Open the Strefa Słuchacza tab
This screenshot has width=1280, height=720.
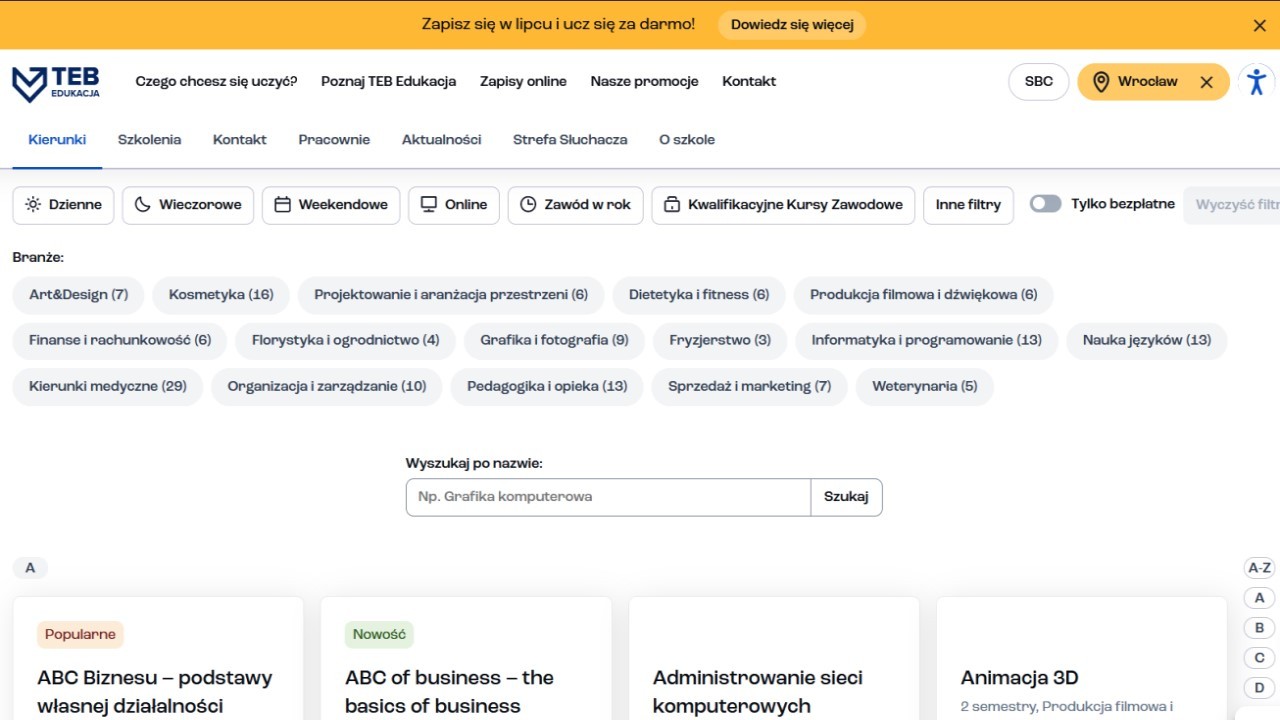(570, 140)
